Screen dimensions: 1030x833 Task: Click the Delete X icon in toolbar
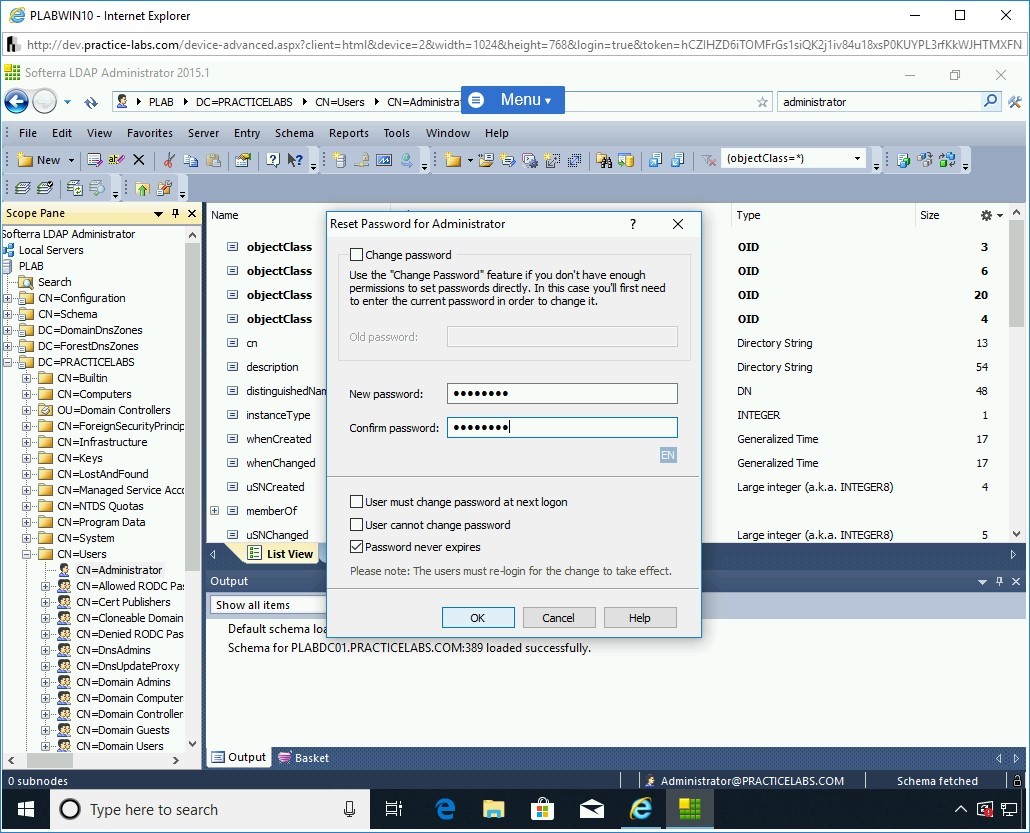tap(139, 160)
